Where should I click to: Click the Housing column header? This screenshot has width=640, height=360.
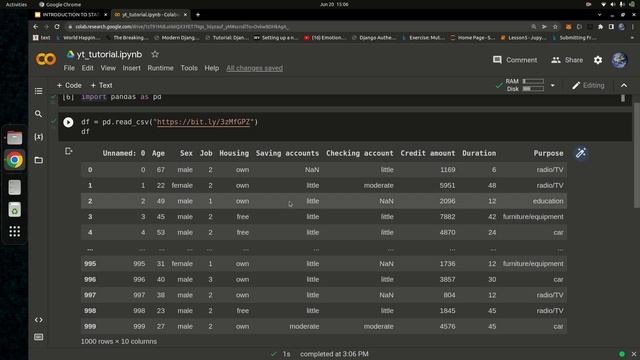point(234,153)
